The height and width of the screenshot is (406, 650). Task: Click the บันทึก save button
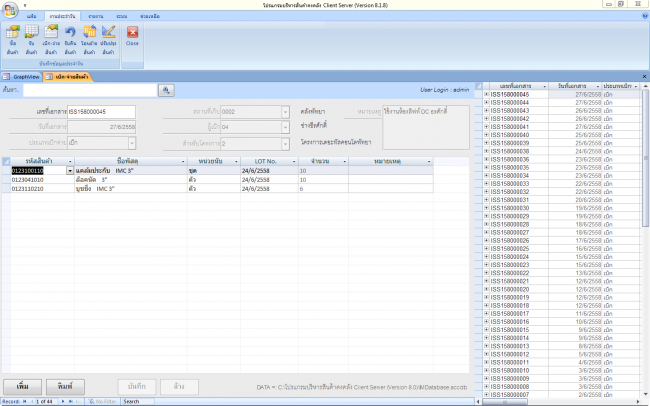(x=137, y=387)
